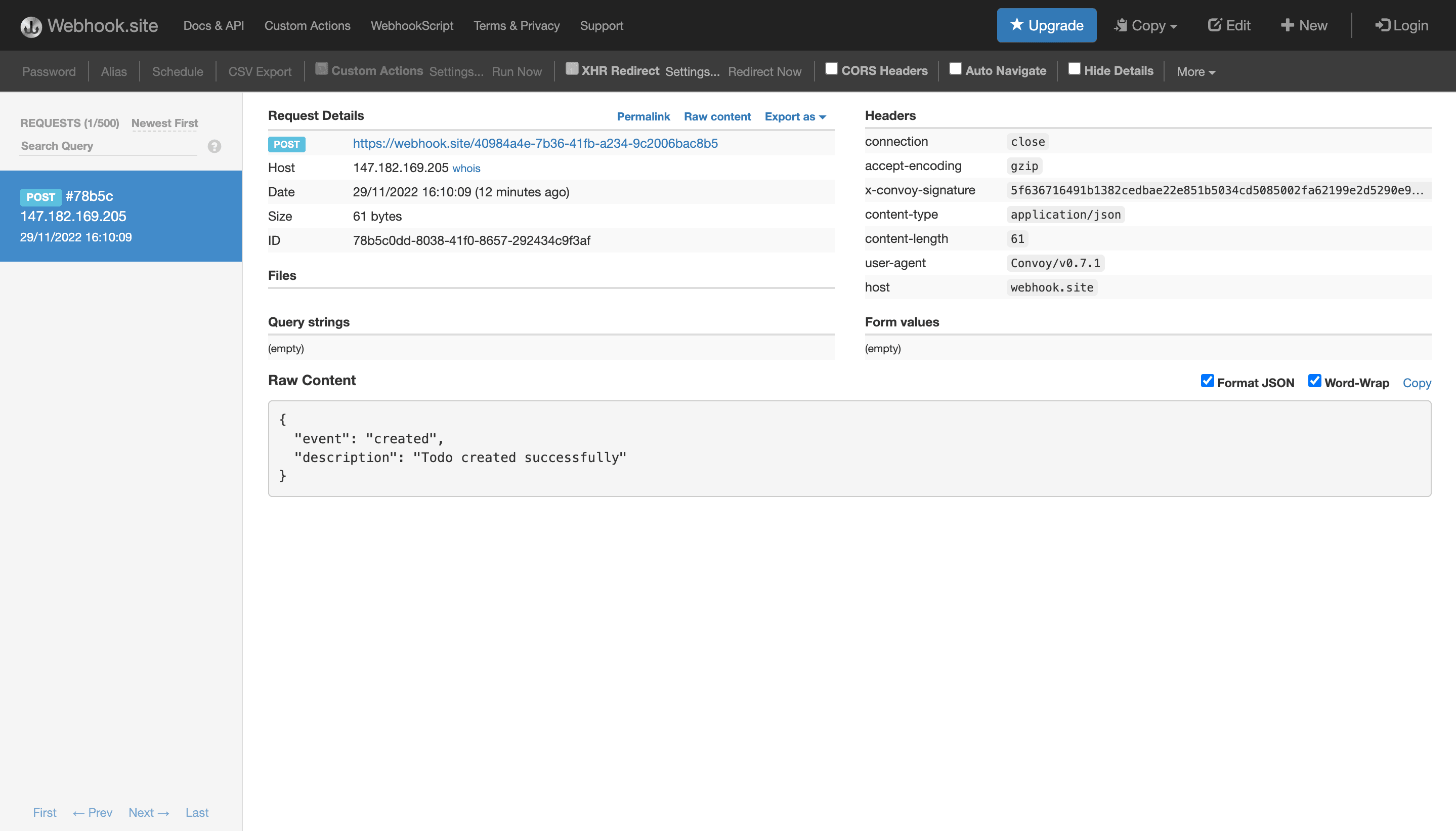This screenshot has width=1456, height=831.
Task: Open search query help question mark
Action: [215, 147]
